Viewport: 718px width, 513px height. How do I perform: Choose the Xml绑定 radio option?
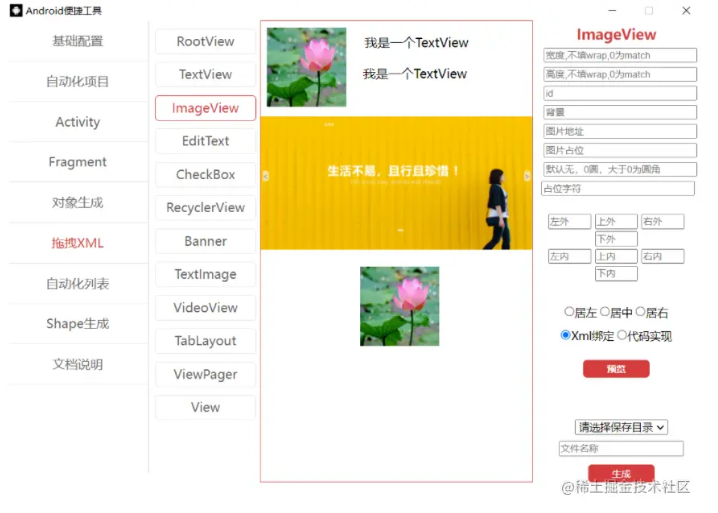[x=566, y=335]
